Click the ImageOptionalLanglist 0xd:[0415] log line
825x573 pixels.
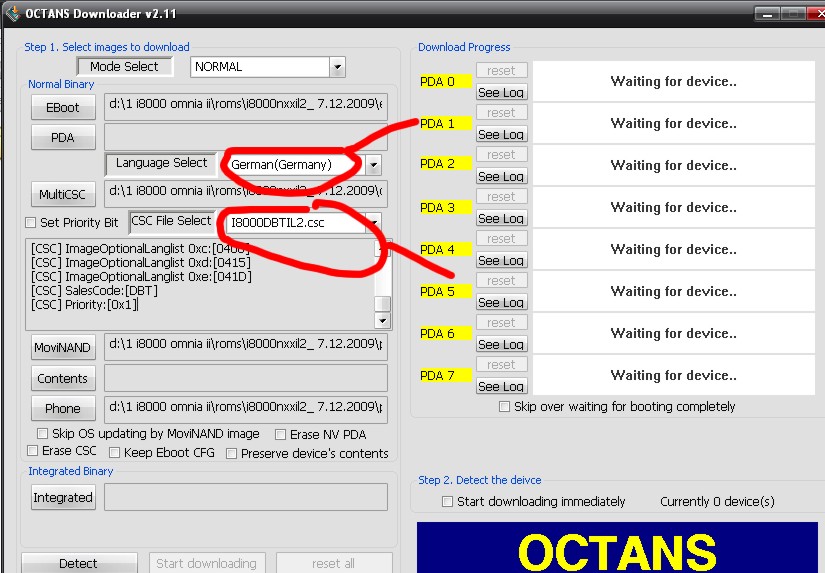141,263
